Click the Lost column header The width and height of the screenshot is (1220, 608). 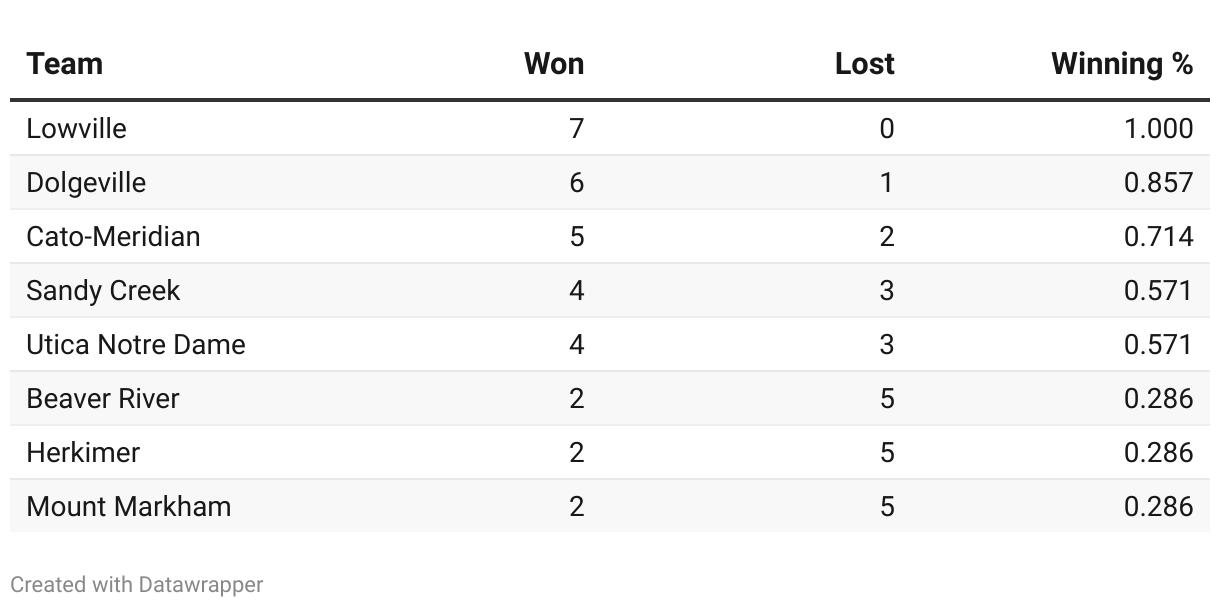865,64
